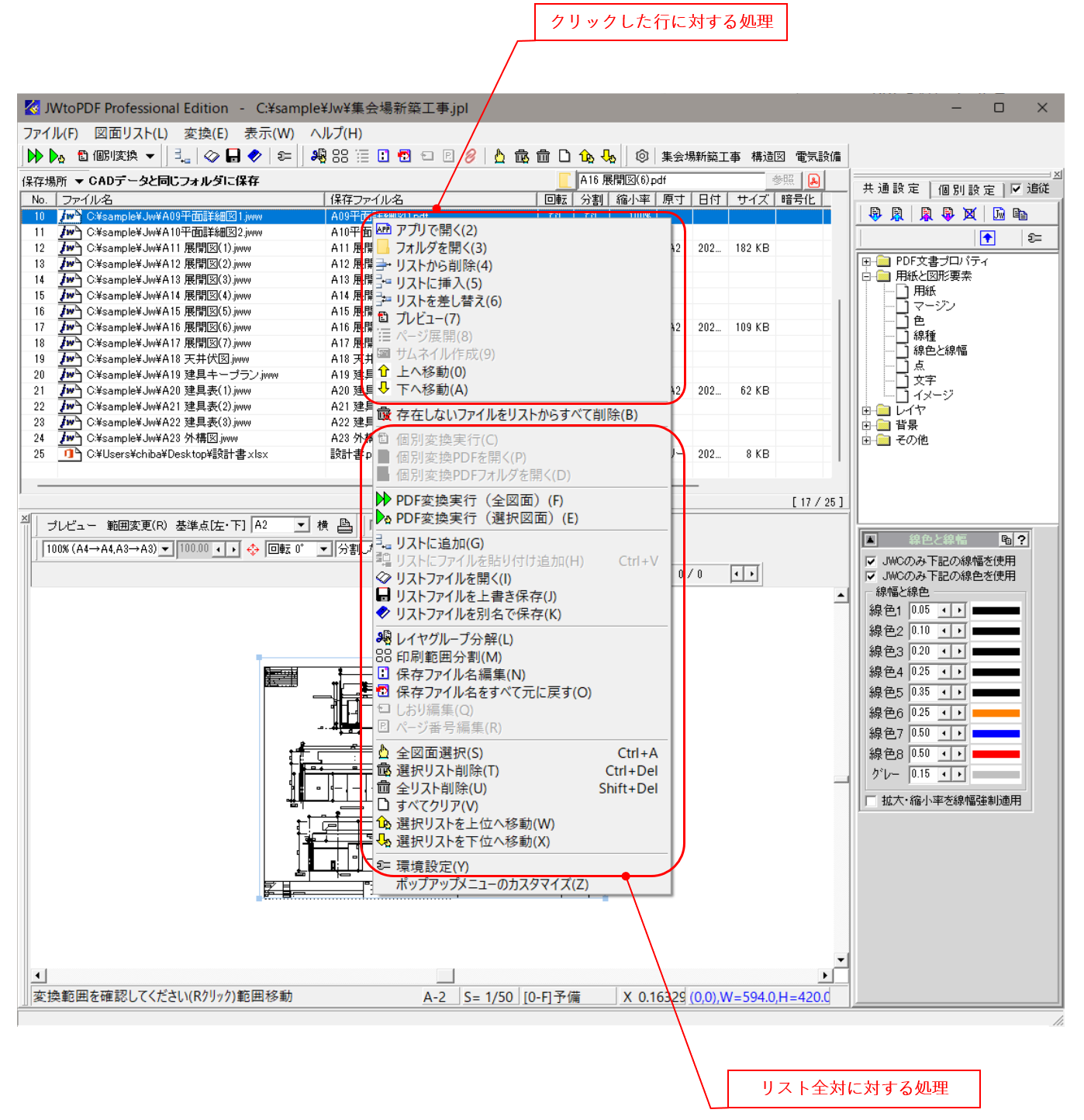Open the 回転 0° dropdown
The image size is (1084, 1120).
(324, 549)
